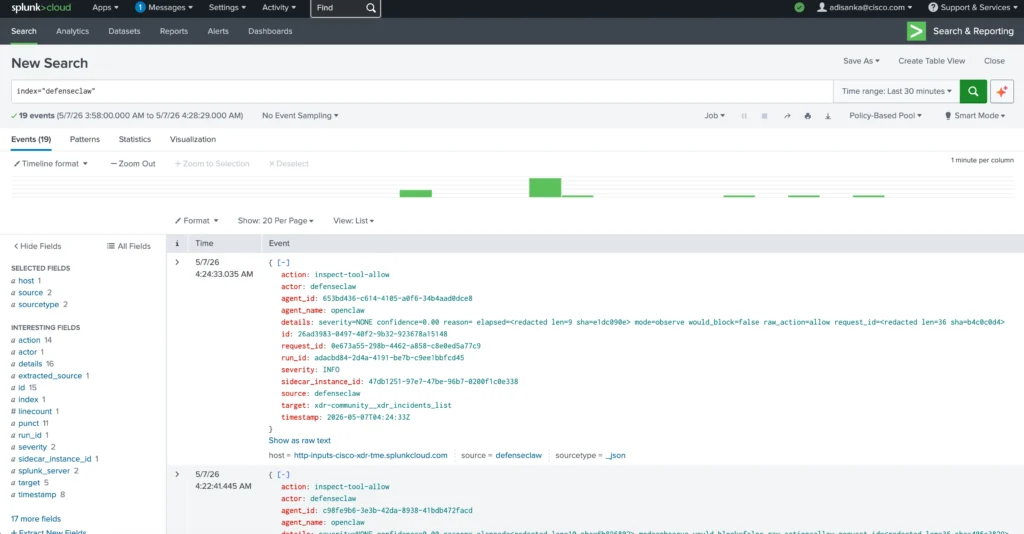1024x534 pixels.
Task: Click the Search & Reporting app icon
Action: tap(916, 31)
